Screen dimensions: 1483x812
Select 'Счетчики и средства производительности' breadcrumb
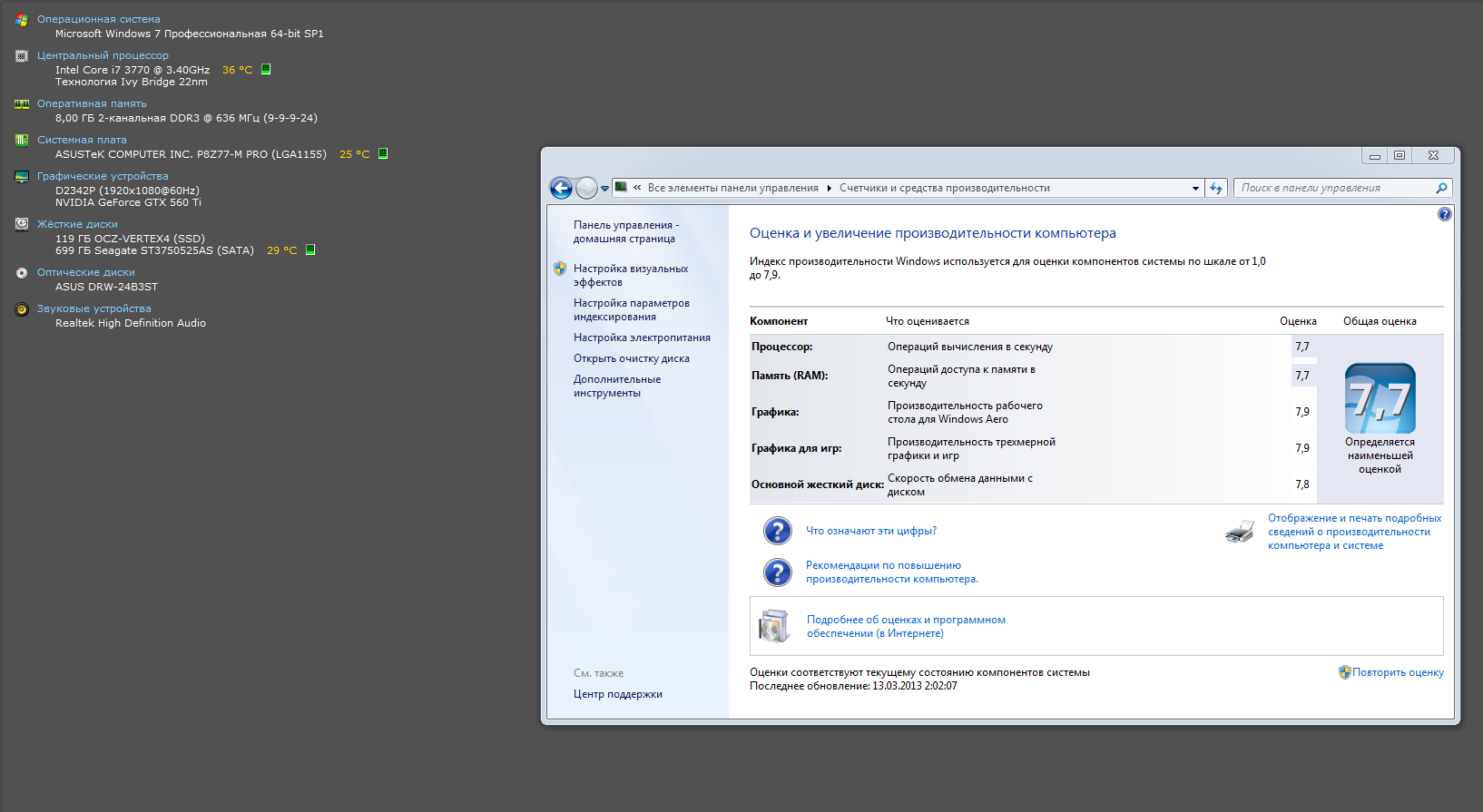point(944,188)
